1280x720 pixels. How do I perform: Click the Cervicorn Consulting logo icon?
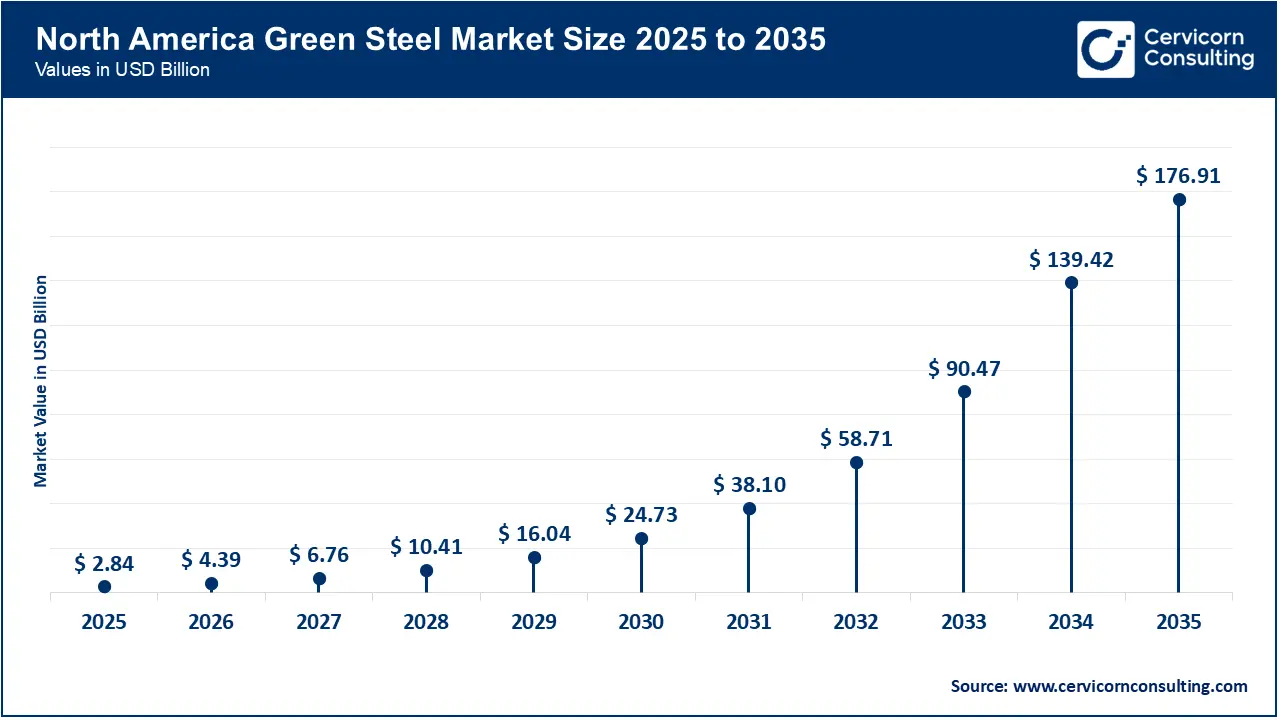1106,49
